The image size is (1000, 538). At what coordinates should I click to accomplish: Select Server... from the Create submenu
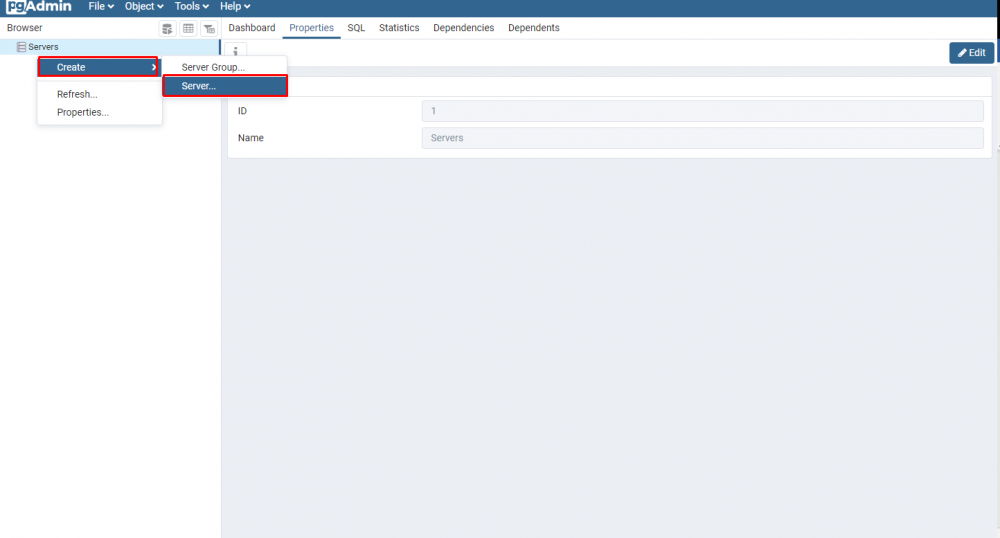point(225,86)
